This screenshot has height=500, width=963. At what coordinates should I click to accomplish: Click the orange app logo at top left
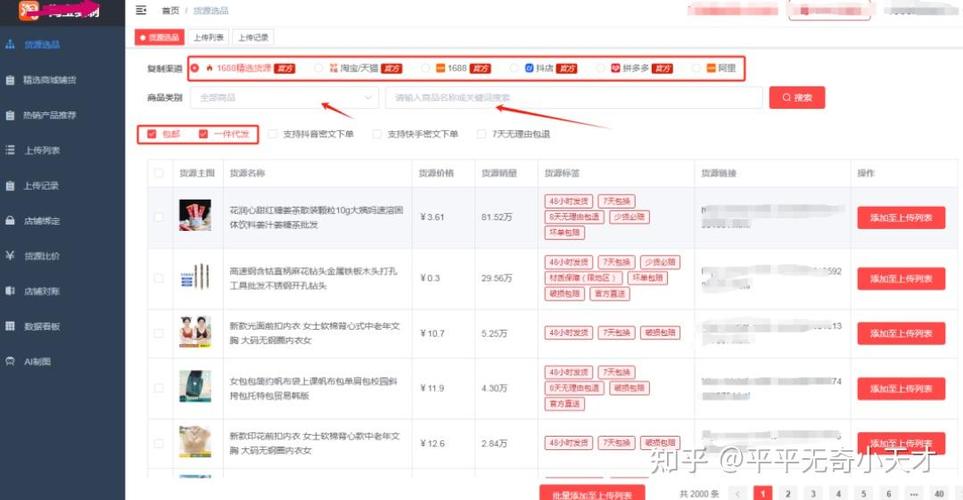click(x=28, y=10)
